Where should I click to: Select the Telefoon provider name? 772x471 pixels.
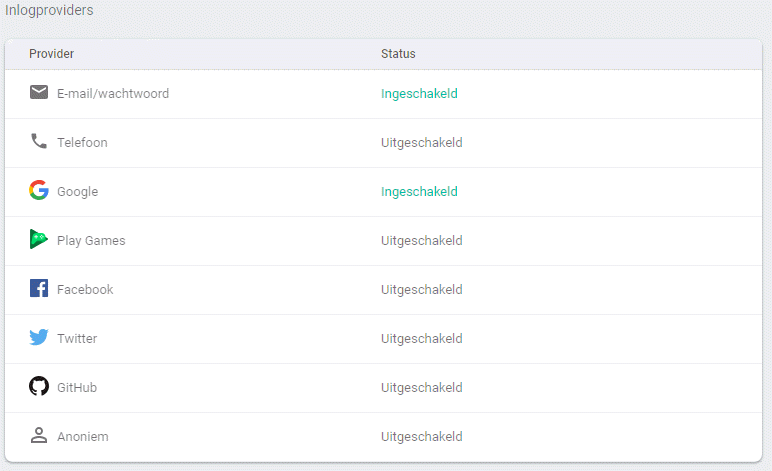[x=82, y=143]
